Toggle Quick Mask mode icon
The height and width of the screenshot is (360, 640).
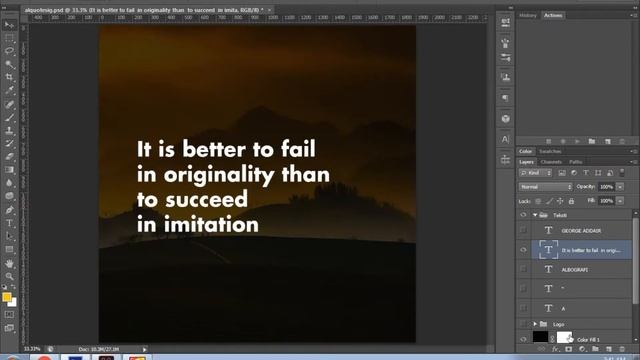[9, 315]
